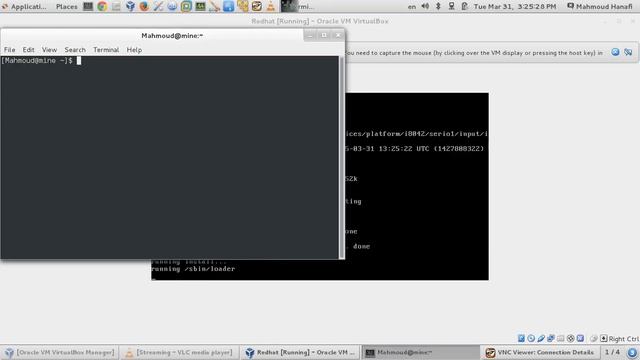Open the power/battery status icon
Screen dimensions: 640x360
(464, 6)
